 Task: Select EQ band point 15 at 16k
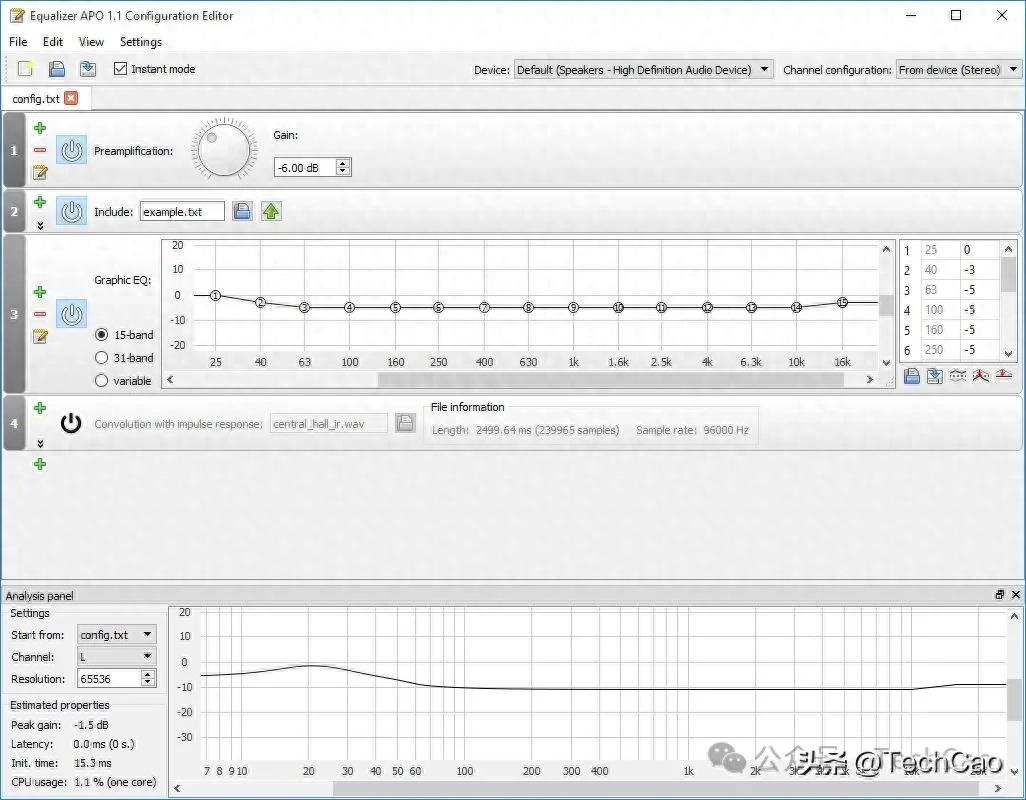843,302
